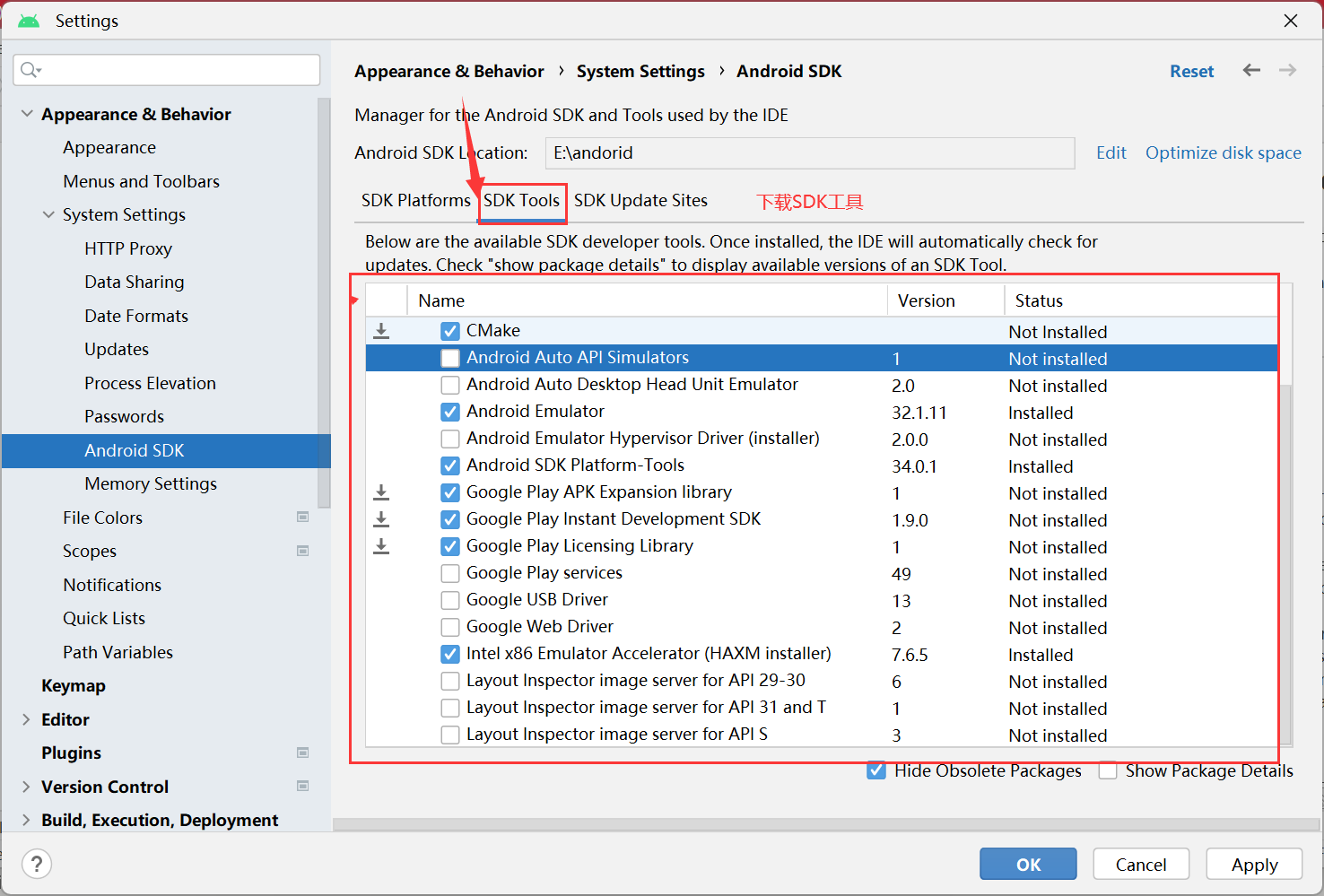Toggle Hide Obsolete Packages checkbox
This screenshot has width=1324, height=896.
coord(876,770)
